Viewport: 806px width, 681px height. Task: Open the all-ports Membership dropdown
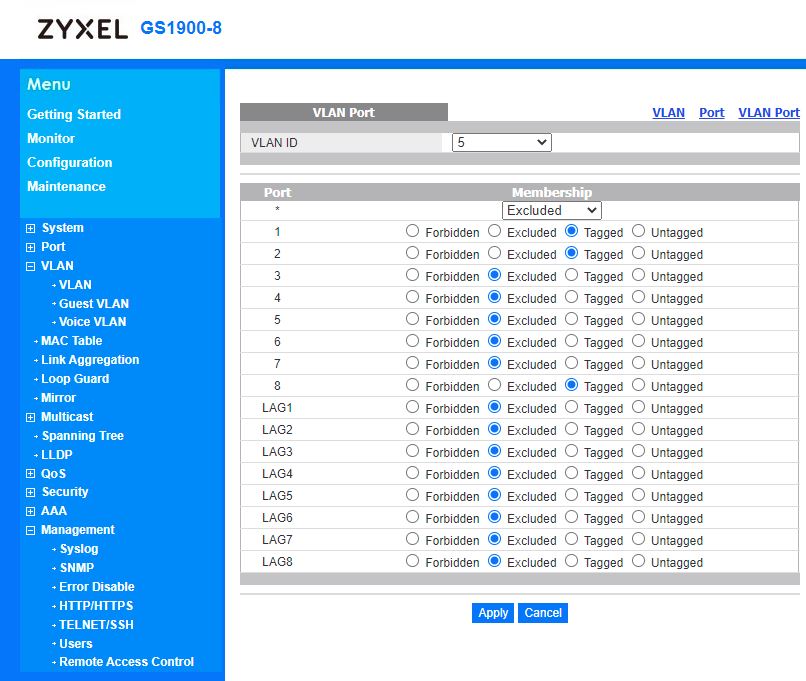point(551,211)
